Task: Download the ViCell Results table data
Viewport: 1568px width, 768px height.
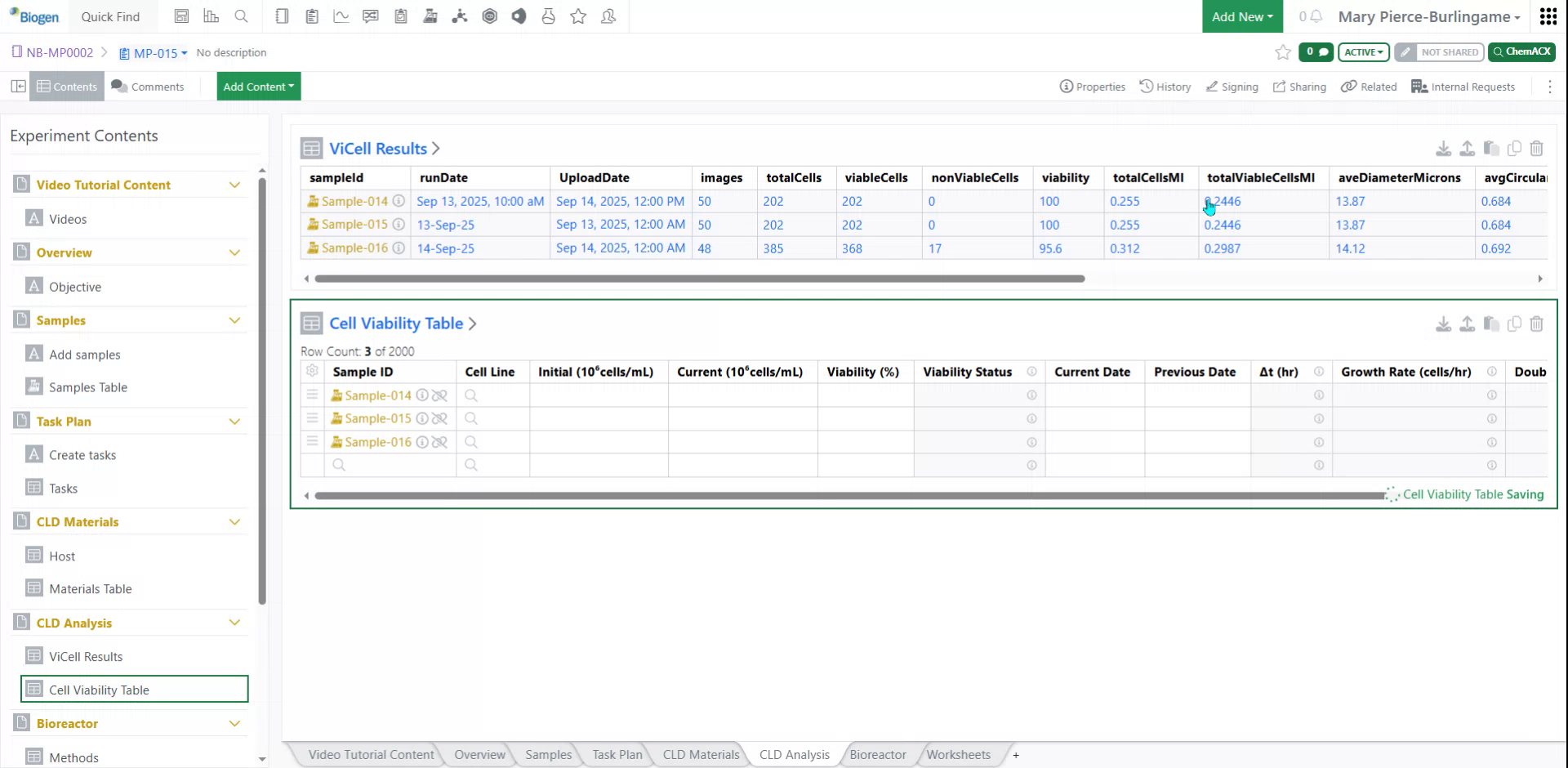Action: click(1443, 149)
